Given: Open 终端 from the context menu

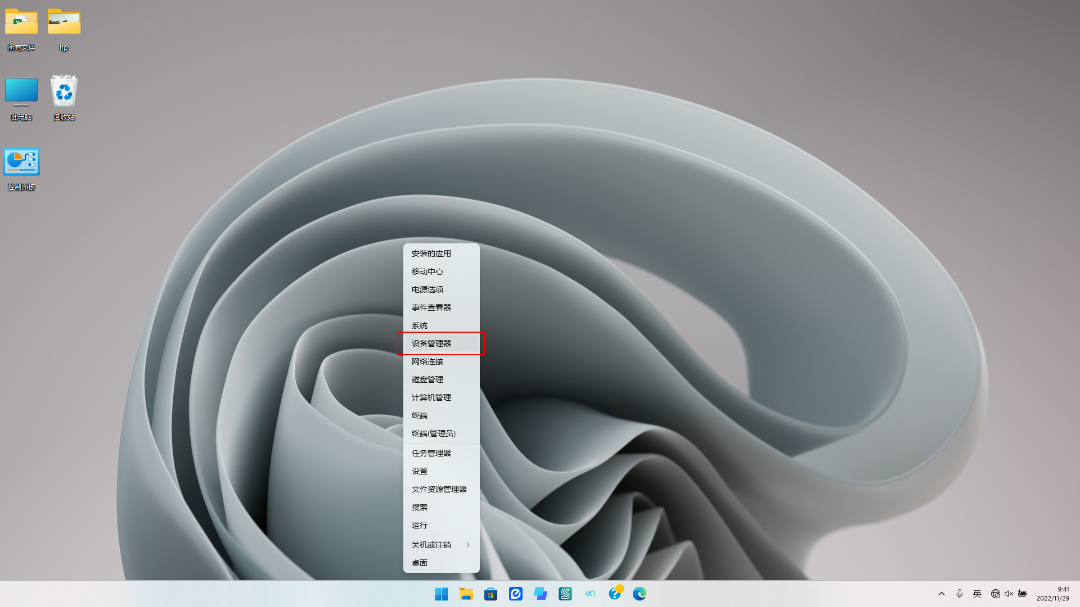Looking at the screenshot, I should (x=441, y=415).
